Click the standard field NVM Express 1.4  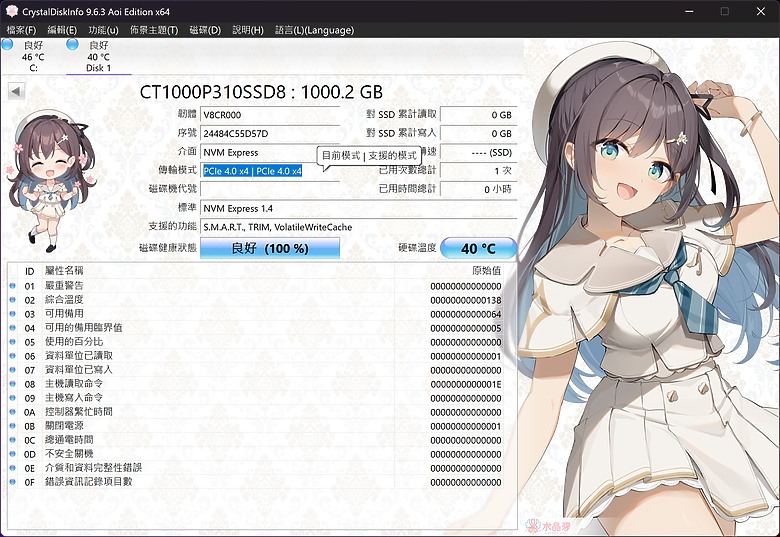click(358, 208)
